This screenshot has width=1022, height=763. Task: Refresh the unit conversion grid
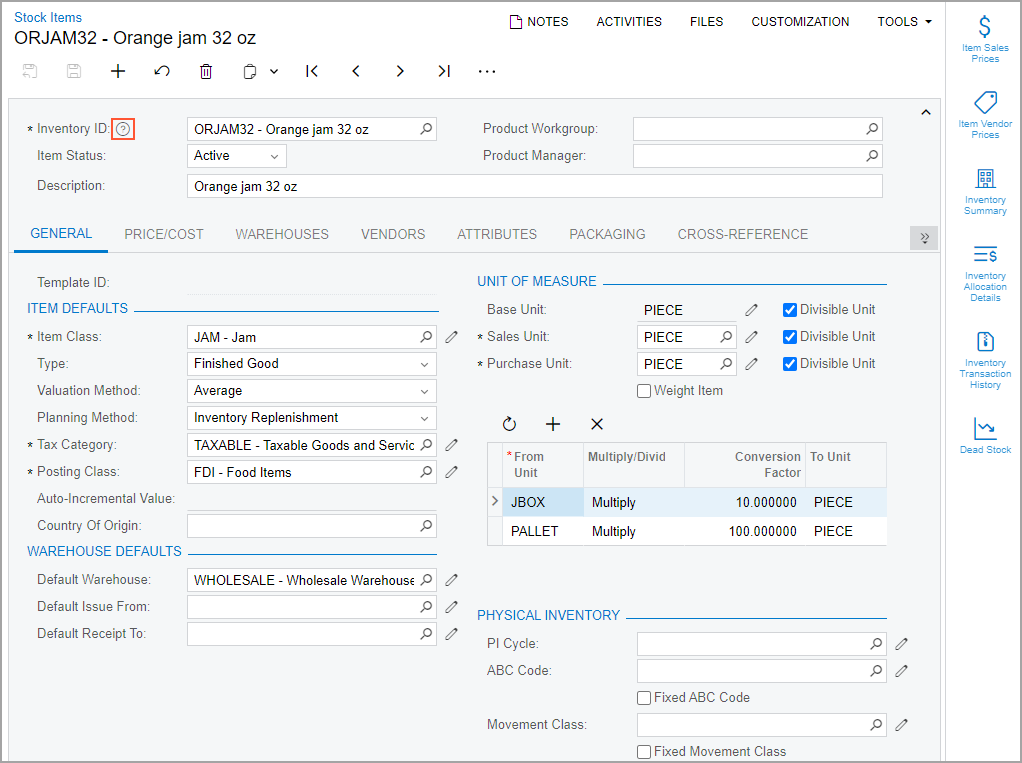[x=509, y=424]
